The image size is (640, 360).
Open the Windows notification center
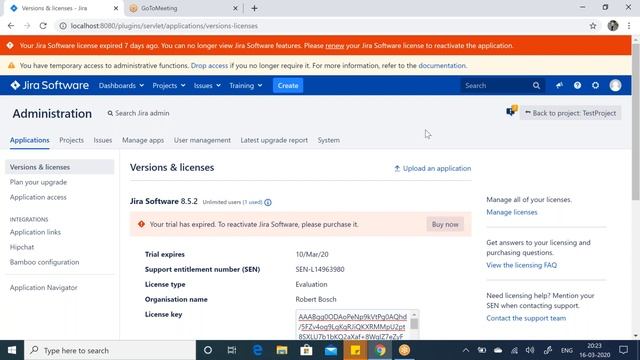pyautogui.click(x=623, y=350)
